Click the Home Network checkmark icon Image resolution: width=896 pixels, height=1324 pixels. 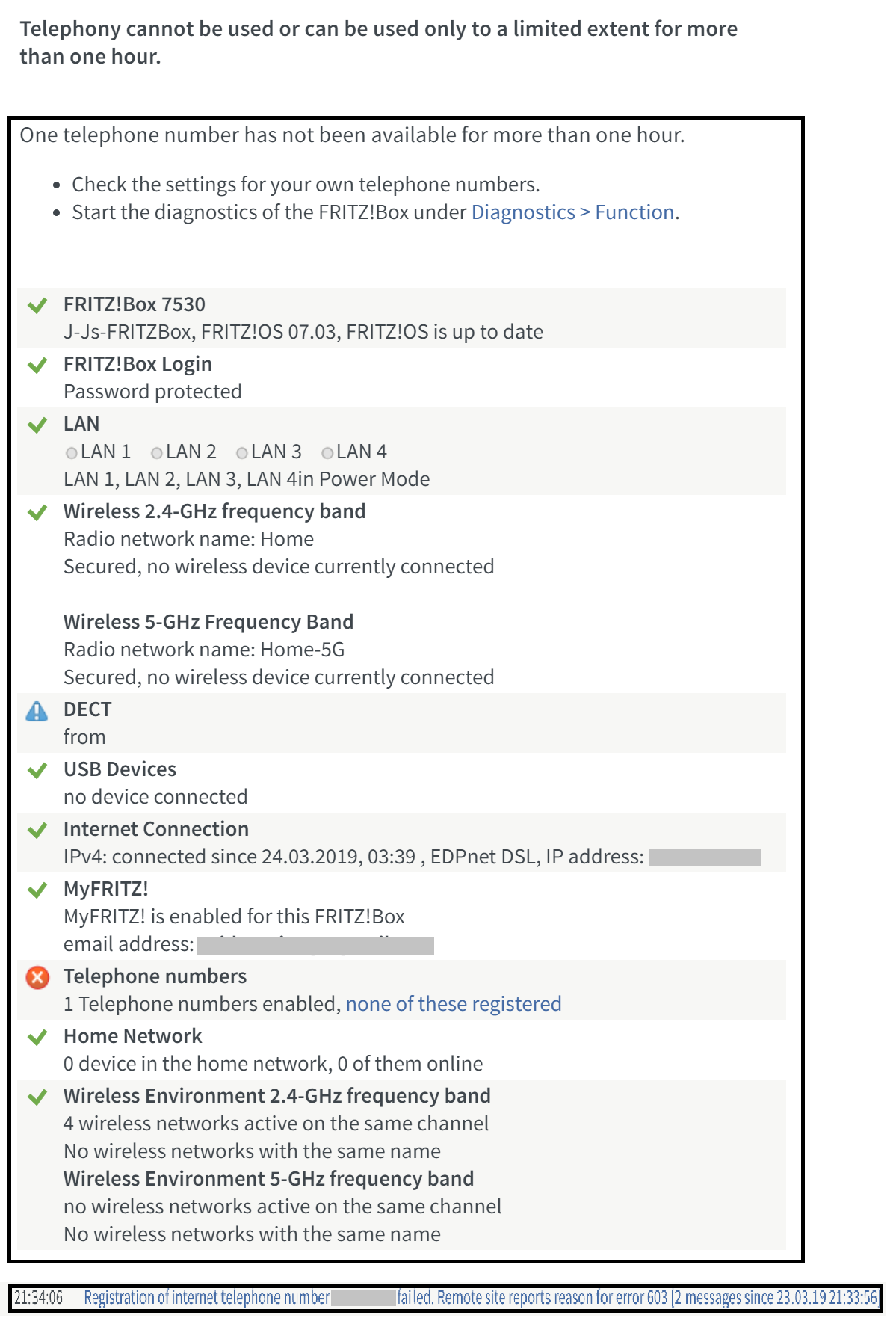coord(37,1038)
